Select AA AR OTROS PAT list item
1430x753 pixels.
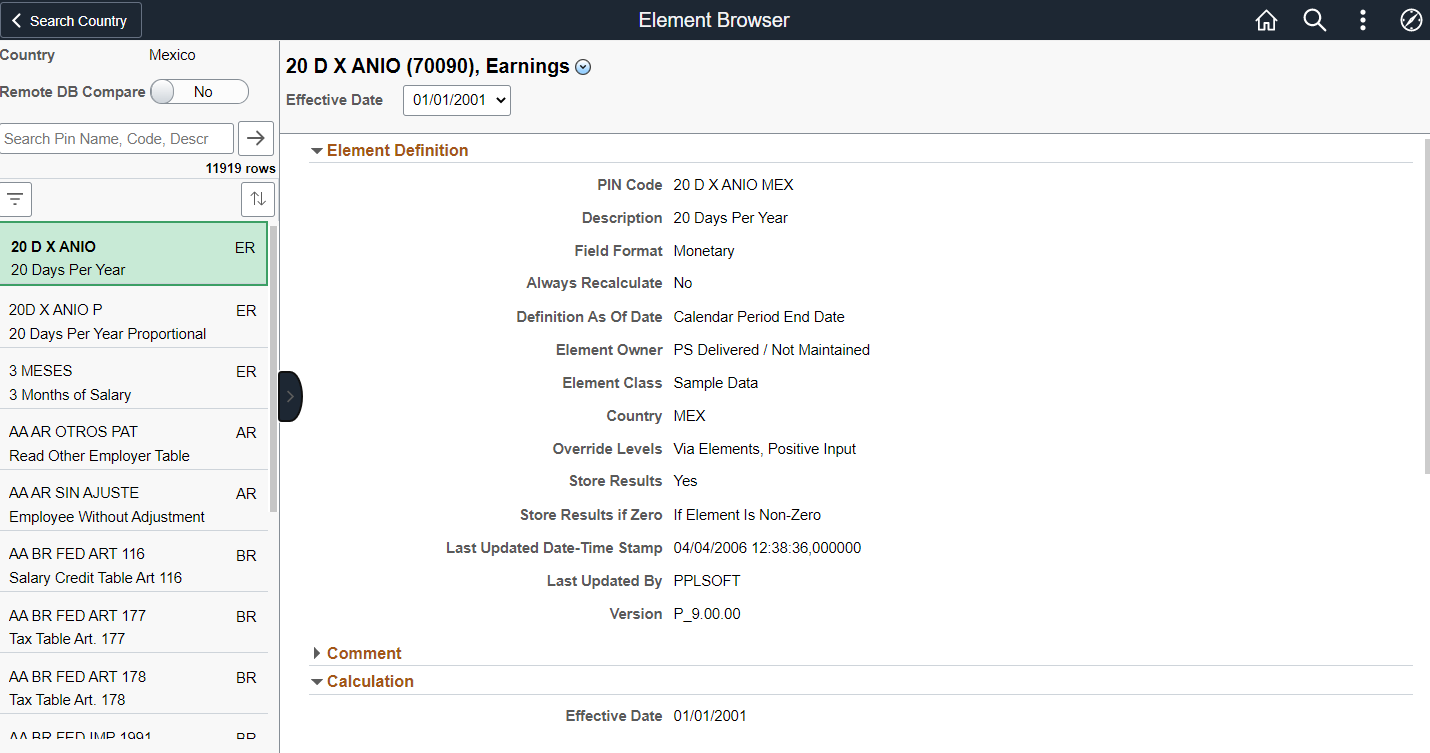click(x=133, y=443)
